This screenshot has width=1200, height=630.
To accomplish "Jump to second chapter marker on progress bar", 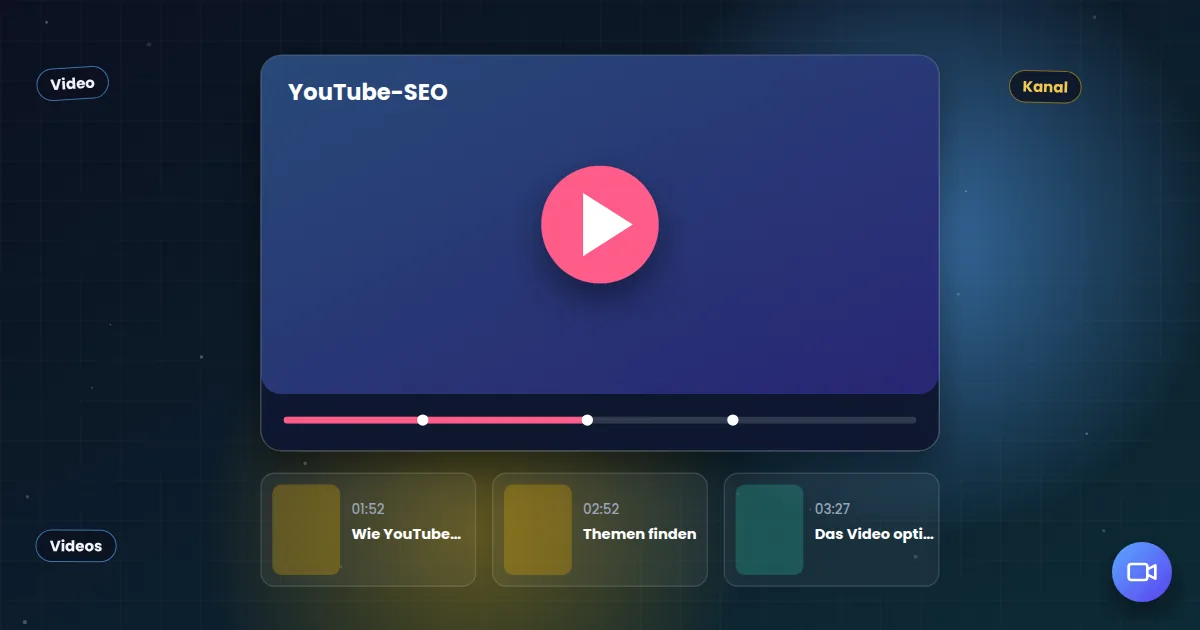I will coord(587,420).
